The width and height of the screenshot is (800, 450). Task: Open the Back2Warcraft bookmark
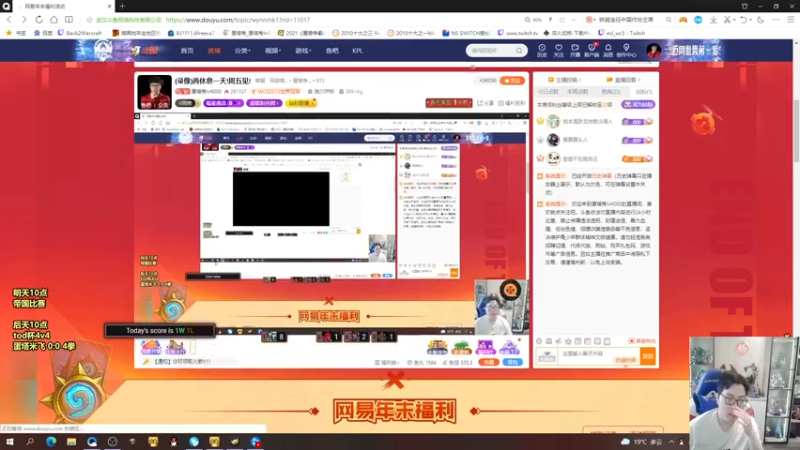coord(80,33)
